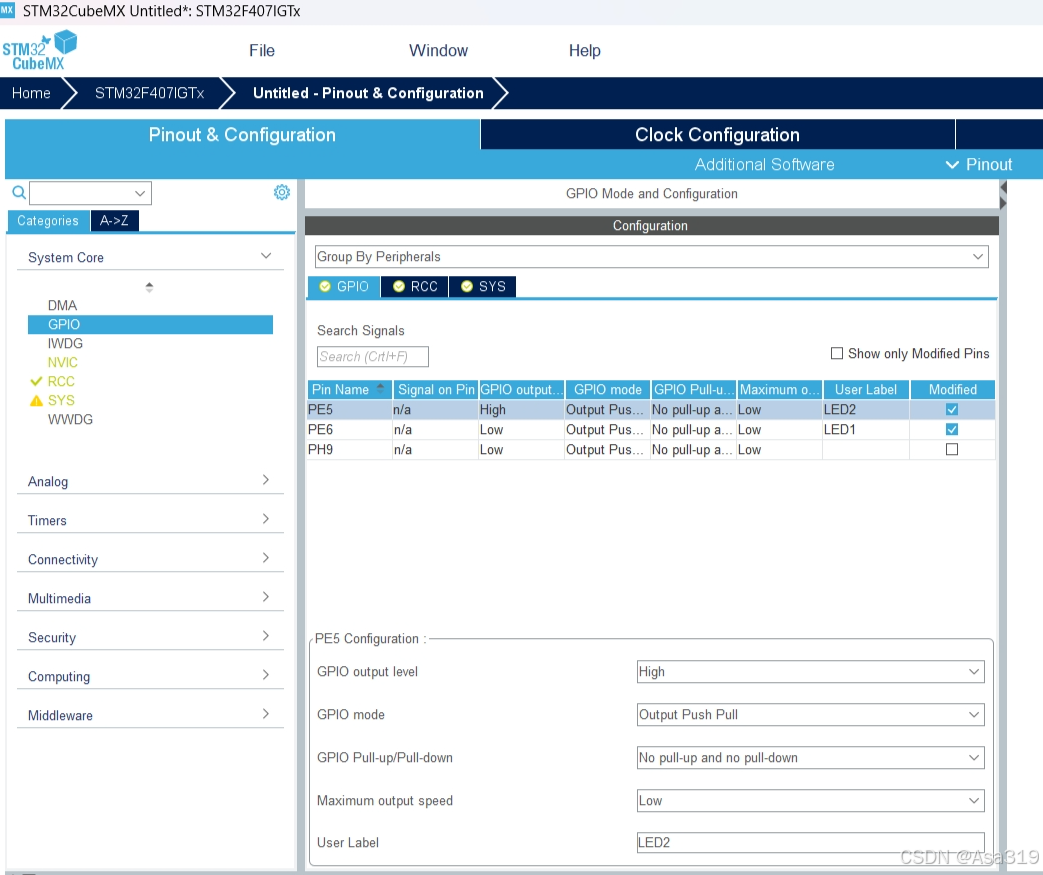Open the GPIO output level dropdown
Image resolution: width=1043 pixels, height=875 pixels.
810,671
